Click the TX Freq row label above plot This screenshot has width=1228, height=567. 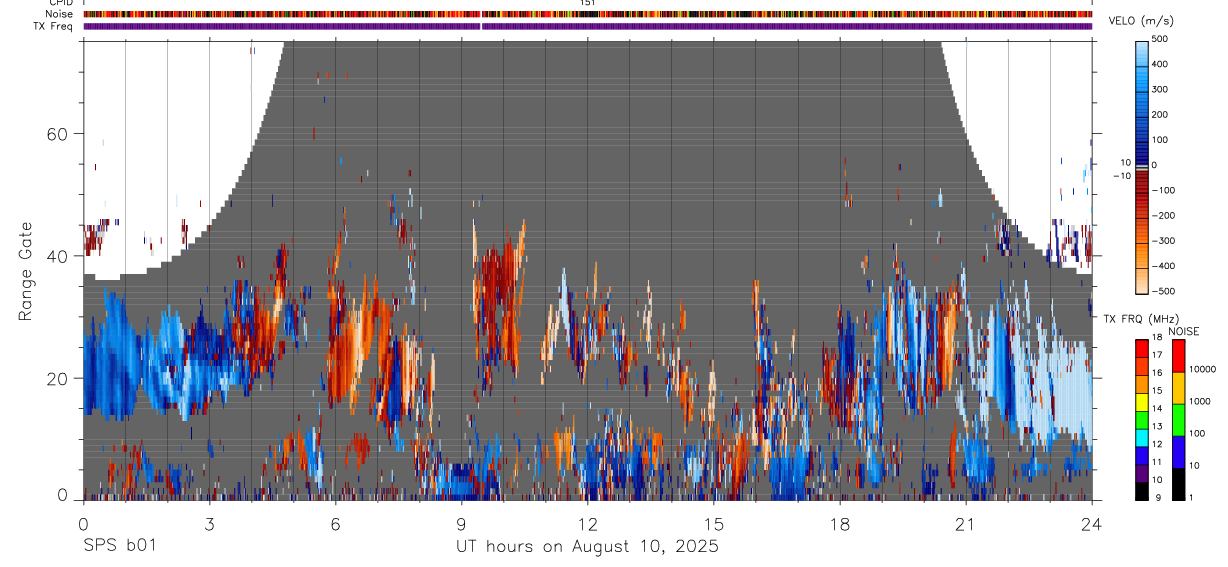53,26
